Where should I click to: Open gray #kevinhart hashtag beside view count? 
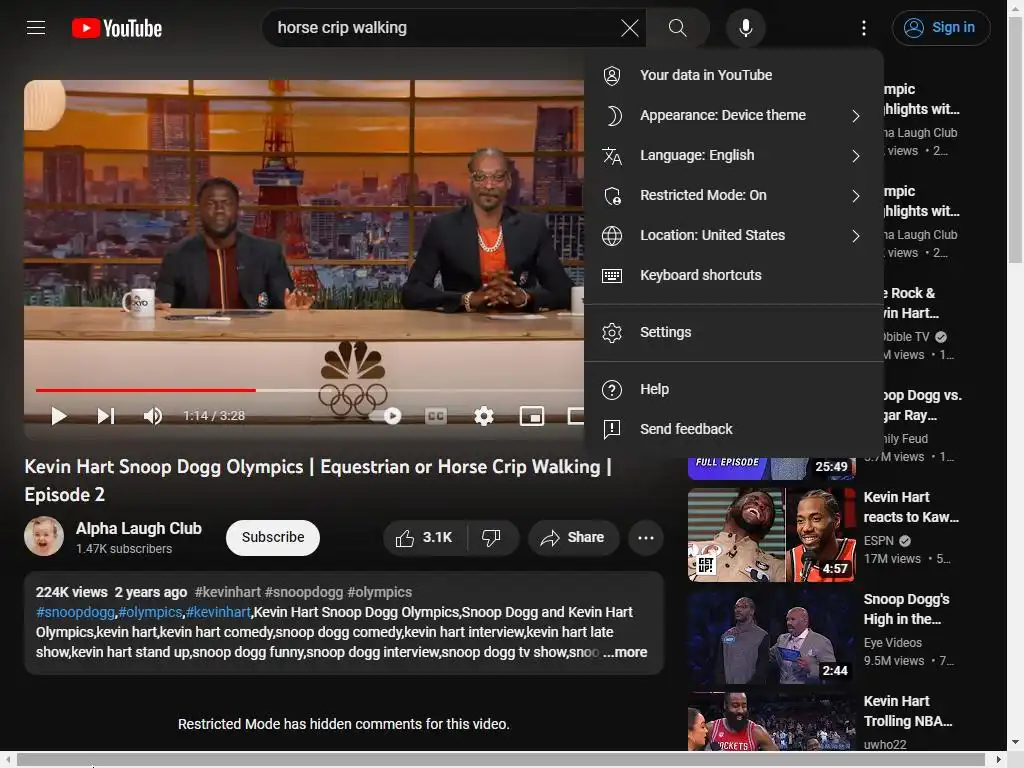click(227, 592)
